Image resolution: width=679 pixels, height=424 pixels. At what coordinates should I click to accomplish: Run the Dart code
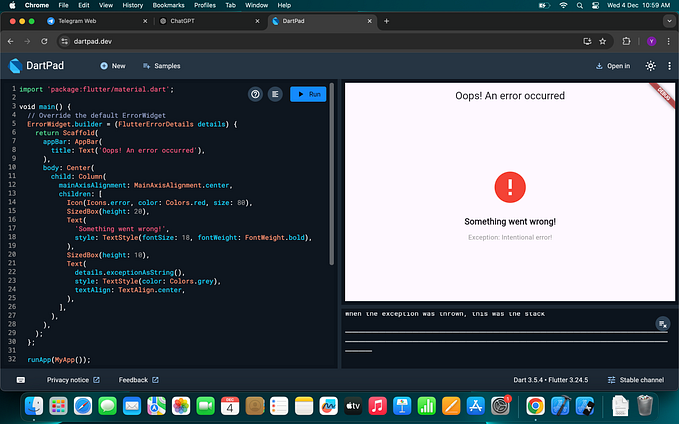[x=308, y=94]
